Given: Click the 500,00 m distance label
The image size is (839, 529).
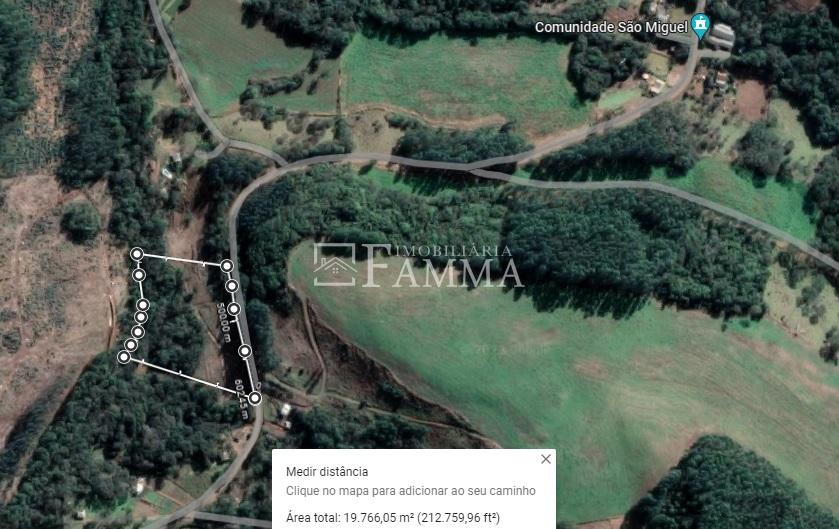Looking at the screenshot, I should pos(224,322).
